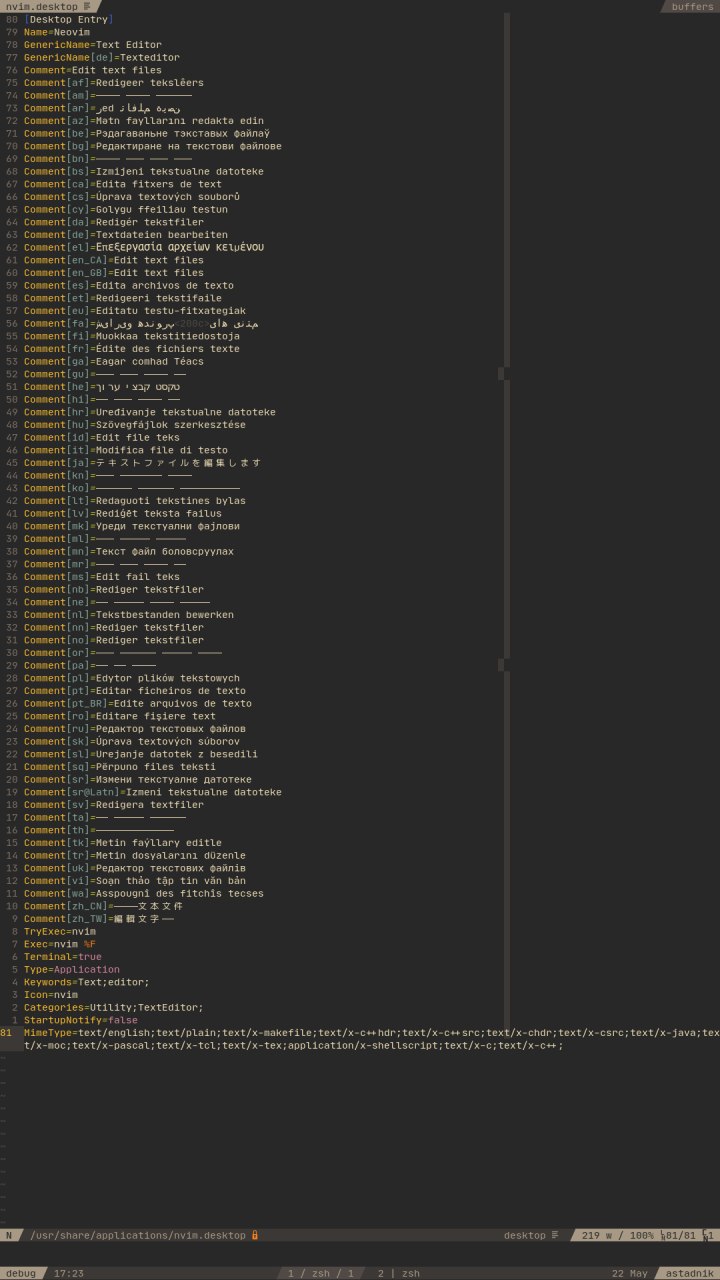Viewport: 720px width, 1280px height.
Task: Click the 'Comment[zh_CN]' line
Action: click(x=104, y=906)
